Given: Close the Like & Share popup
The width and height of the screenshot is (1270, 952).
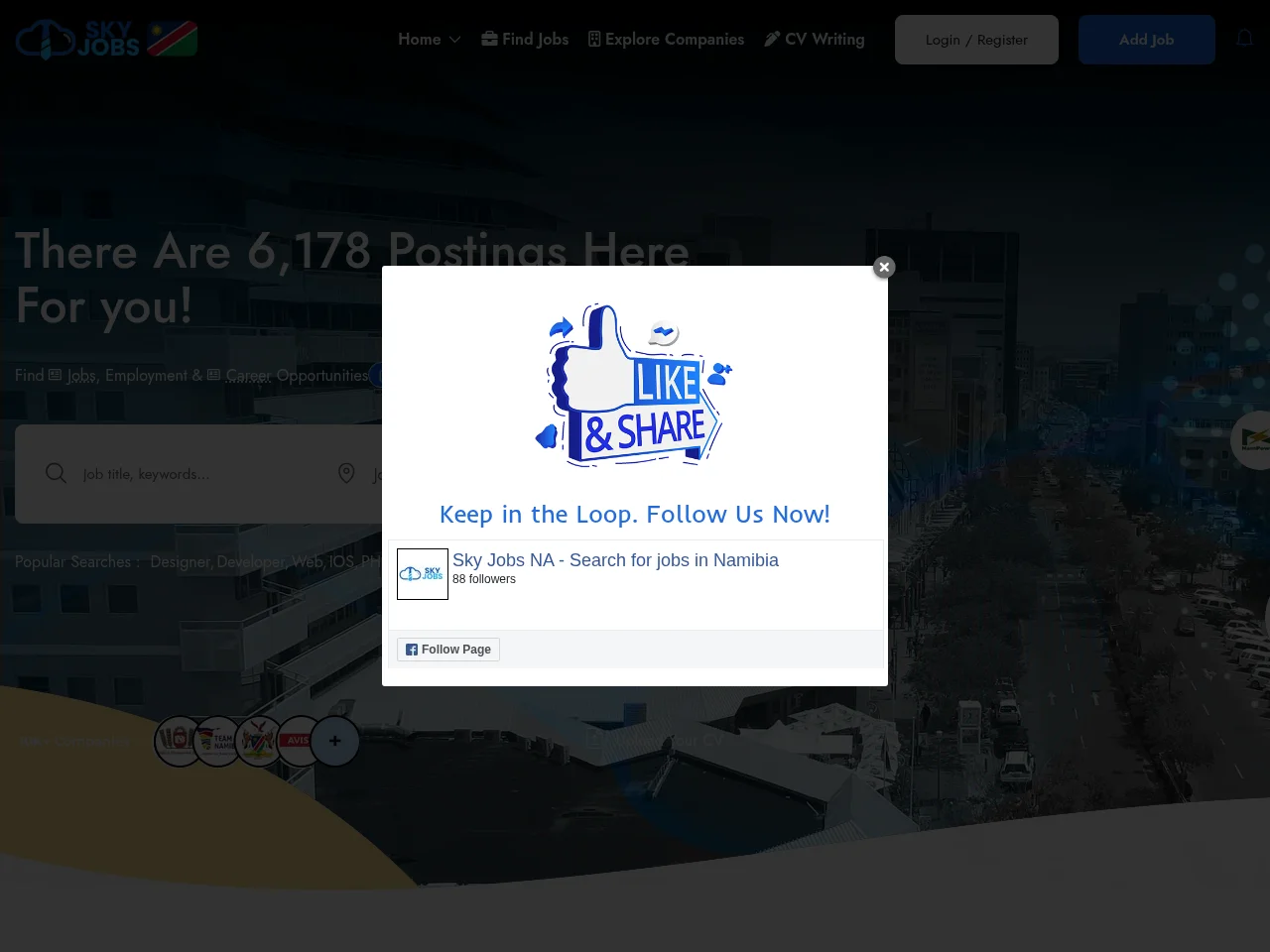Looking at the screenshot, I should click(x=884, y=267).
